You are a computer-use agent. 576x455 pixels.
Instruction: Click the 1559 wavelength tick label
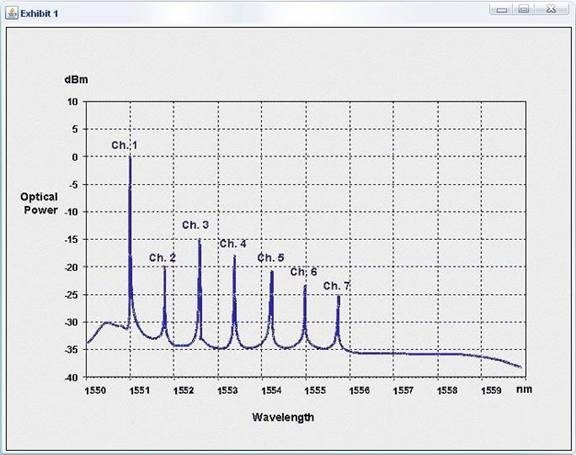pyautogui.click(x=491, y=390)
